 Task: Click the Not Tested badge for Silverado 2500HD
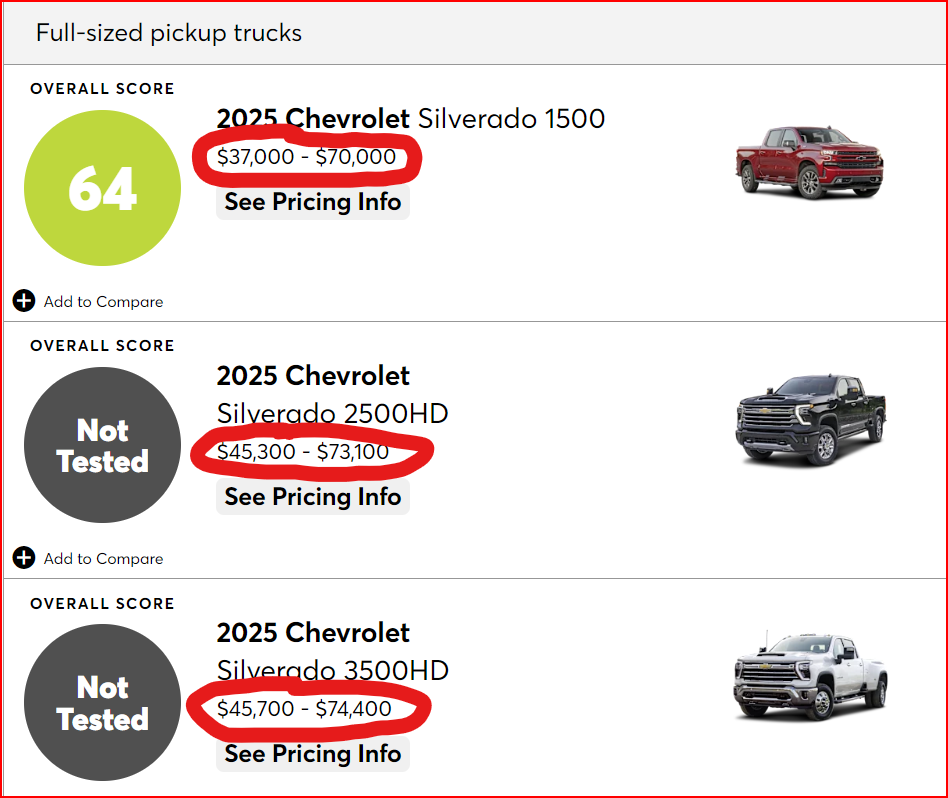tap(102, 445)
